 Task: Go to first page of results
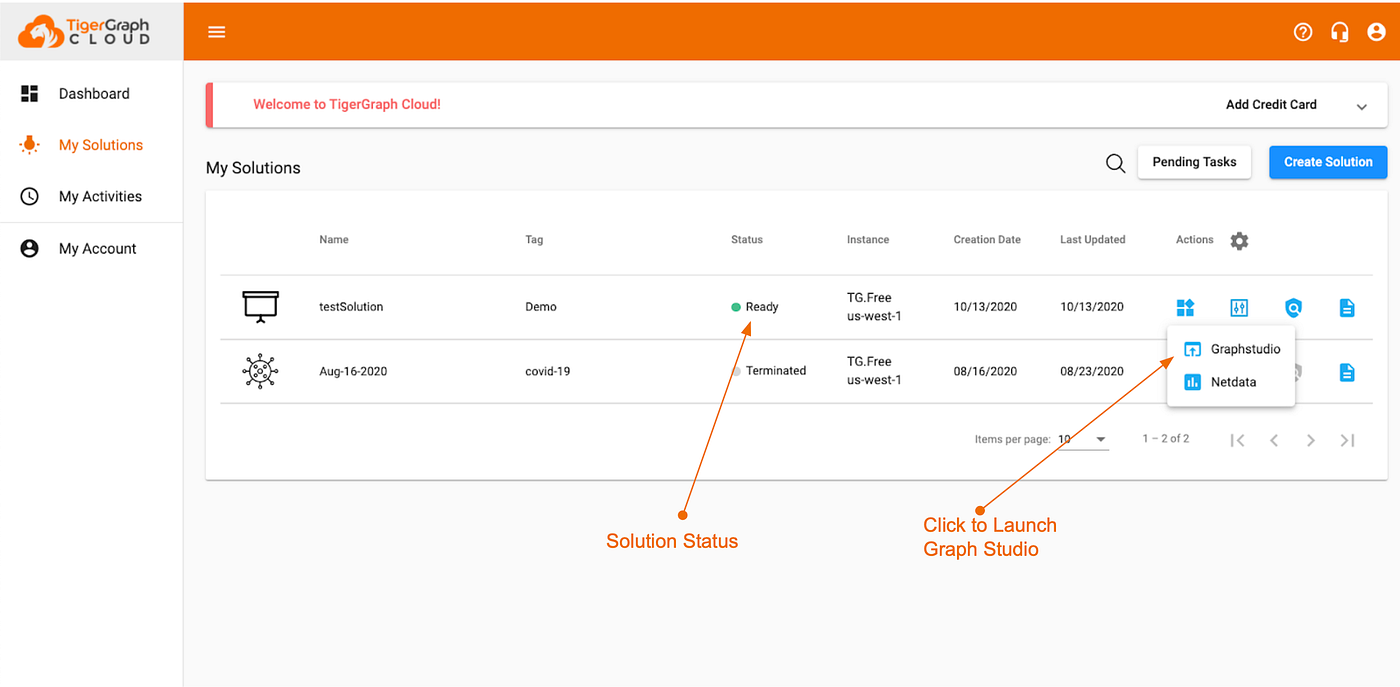tap(1237, 440)
